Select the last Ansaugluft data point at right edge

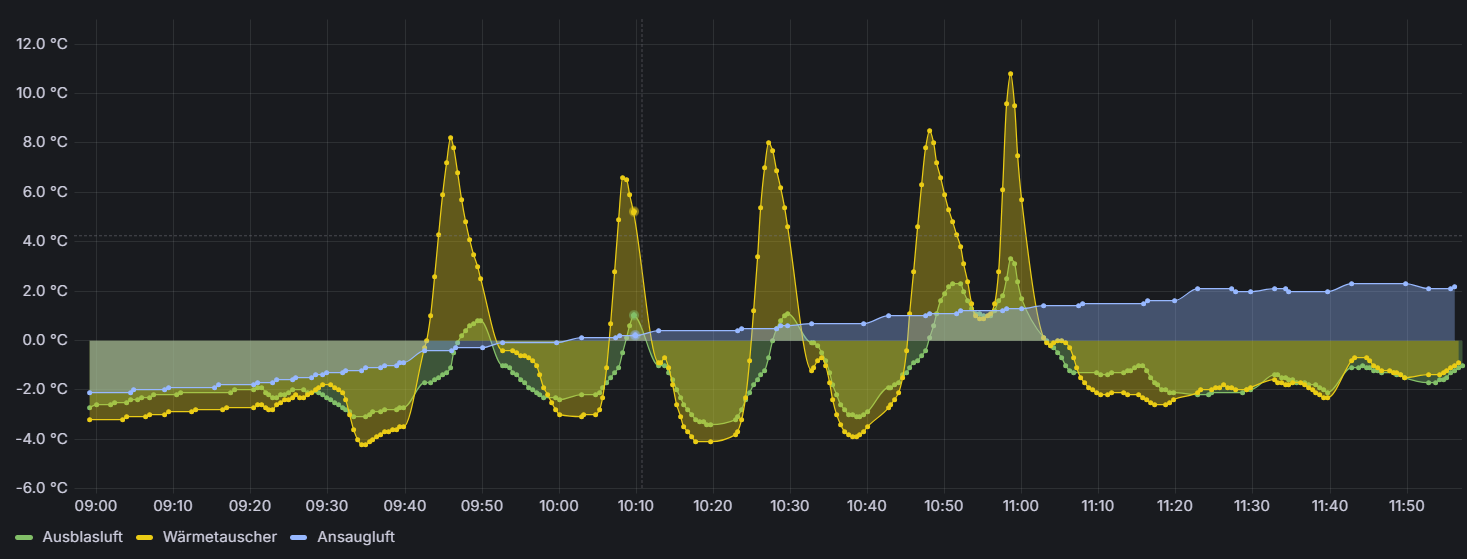pos(1454,287)
